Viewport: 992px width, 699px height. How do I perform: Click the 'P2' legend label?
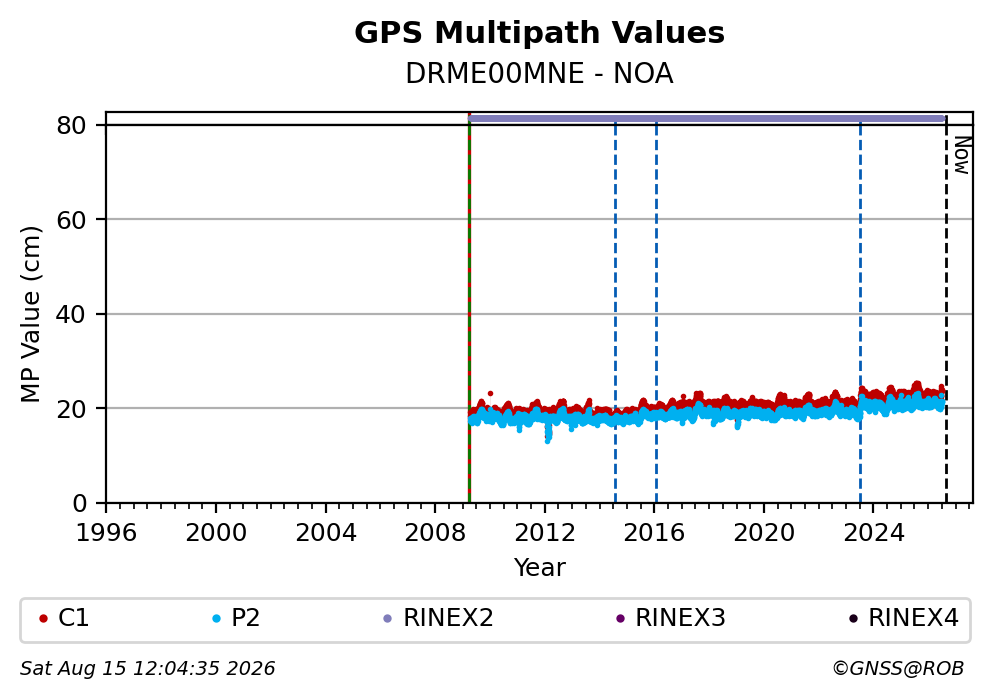245,618
